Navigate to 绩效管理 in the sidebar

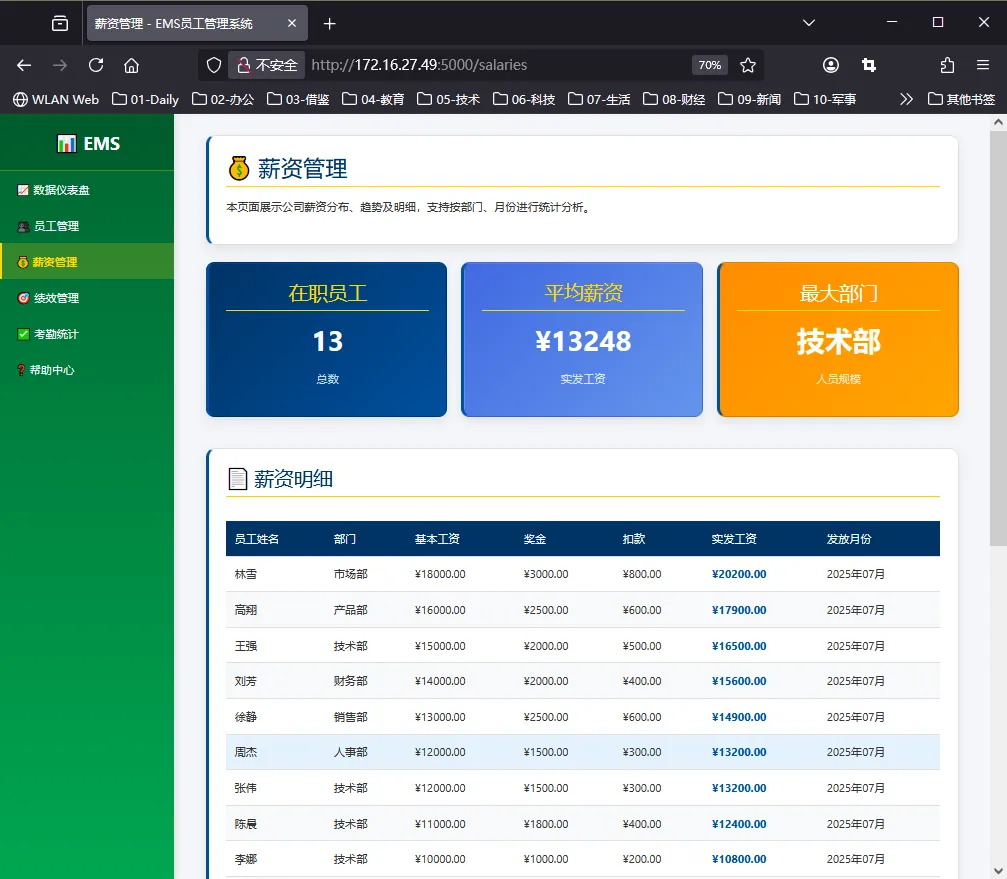[87, 298]
